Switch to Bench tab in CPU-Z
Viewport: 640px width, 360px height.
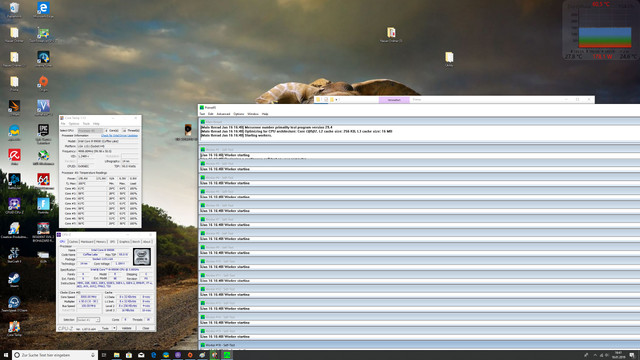[x=136, y=242]
